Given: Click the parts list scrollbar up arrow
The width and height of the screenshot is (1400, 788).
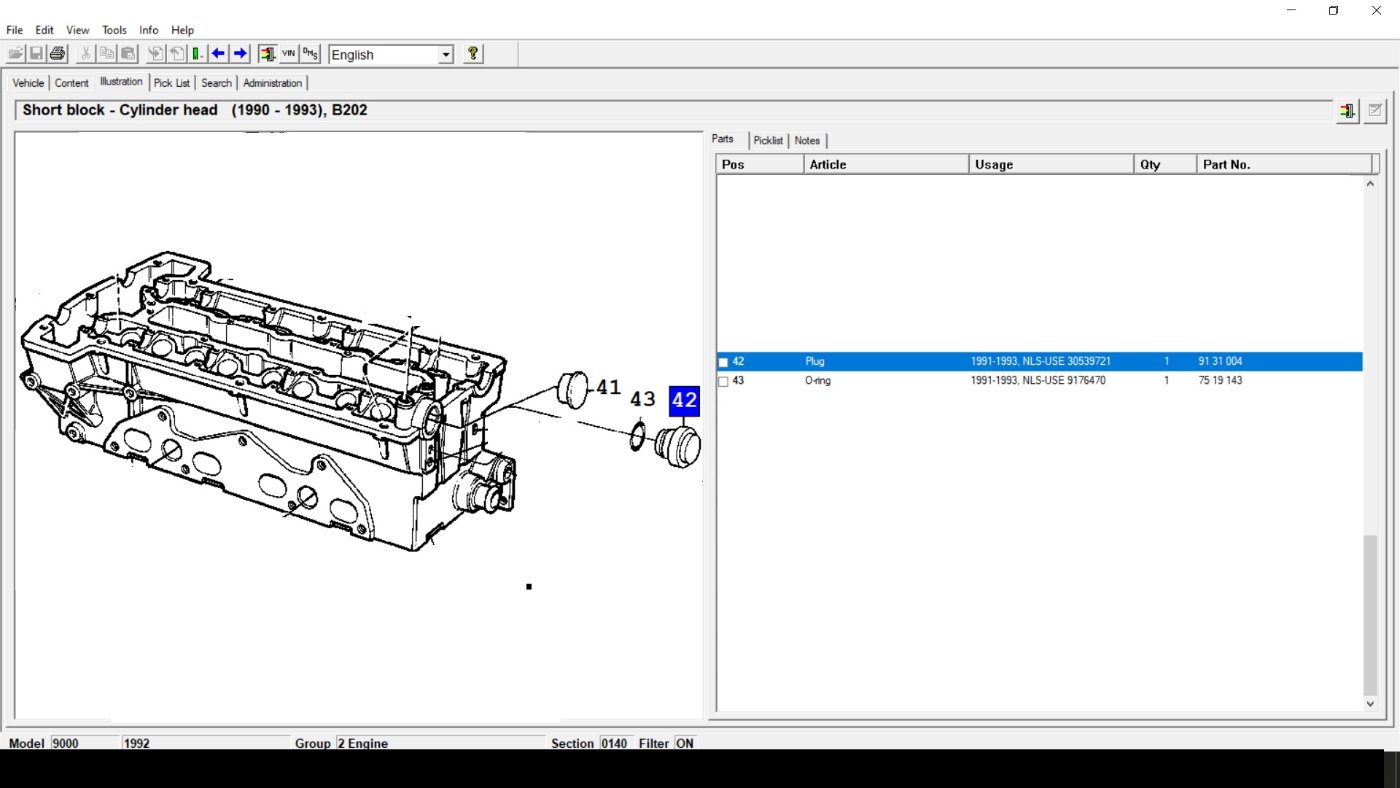Looking at the screenshot, I should point(1370,184).
